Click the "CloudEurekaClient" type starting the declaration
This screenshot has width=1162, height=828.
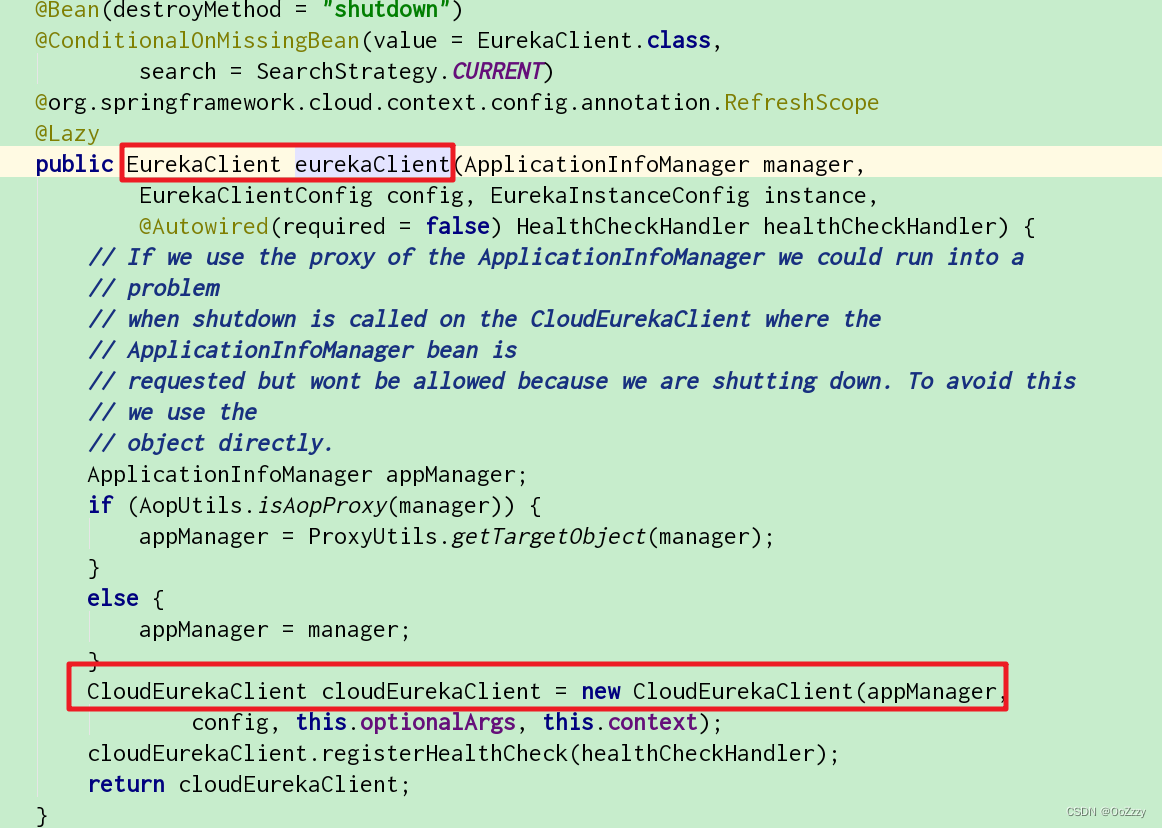(197, 692)
